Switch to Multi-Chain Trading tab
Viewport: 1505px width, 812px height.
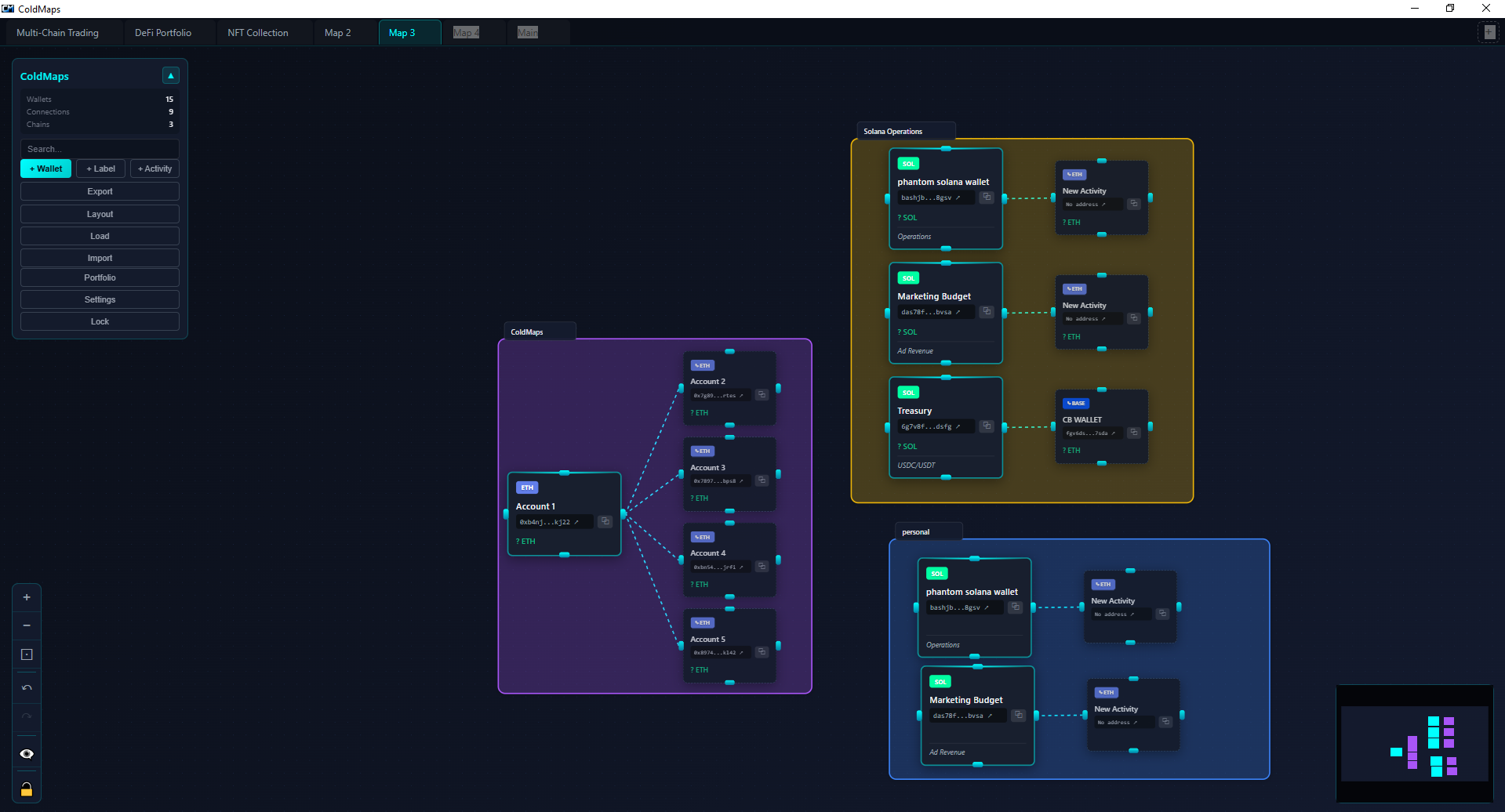point(57,33)
